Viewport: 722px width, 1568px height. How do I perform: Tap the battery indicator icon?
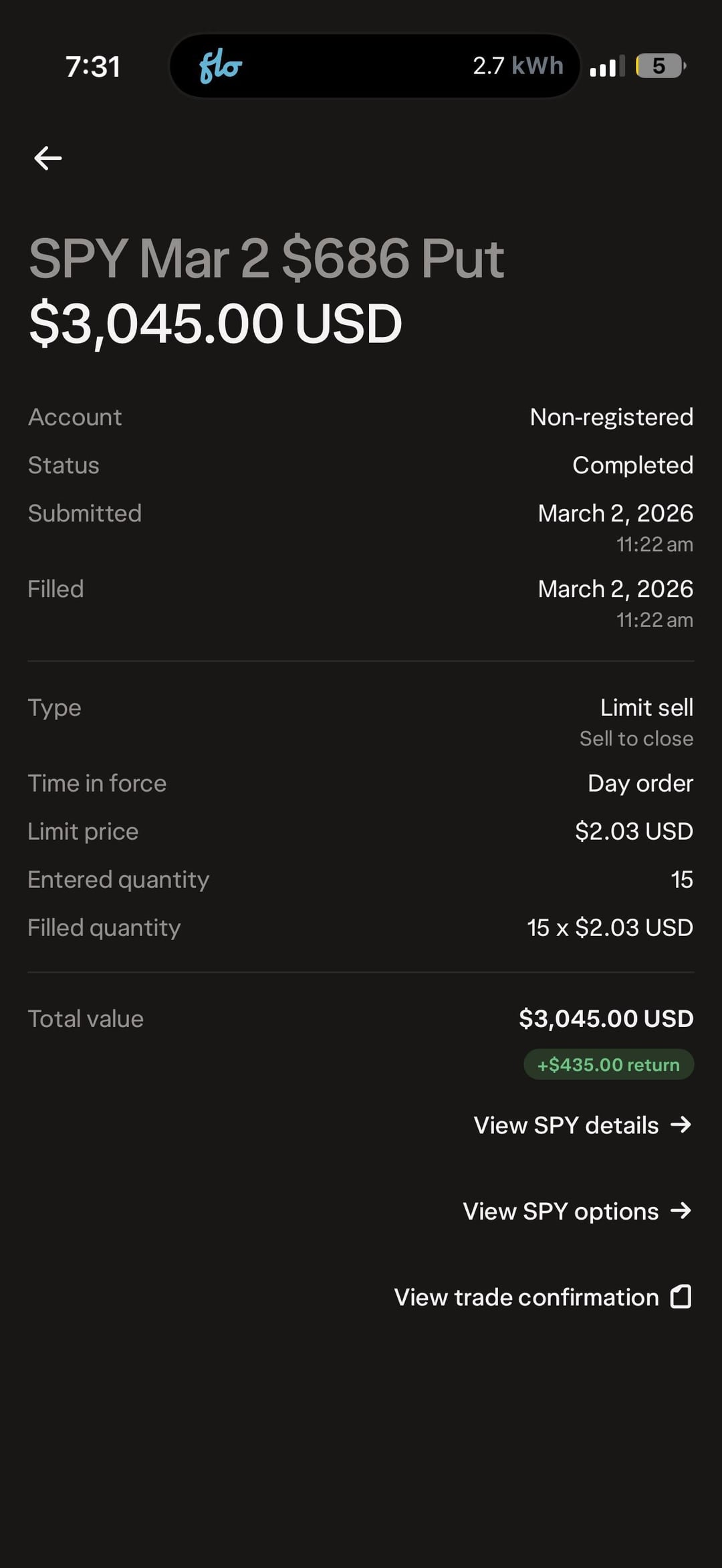(660, 66)
